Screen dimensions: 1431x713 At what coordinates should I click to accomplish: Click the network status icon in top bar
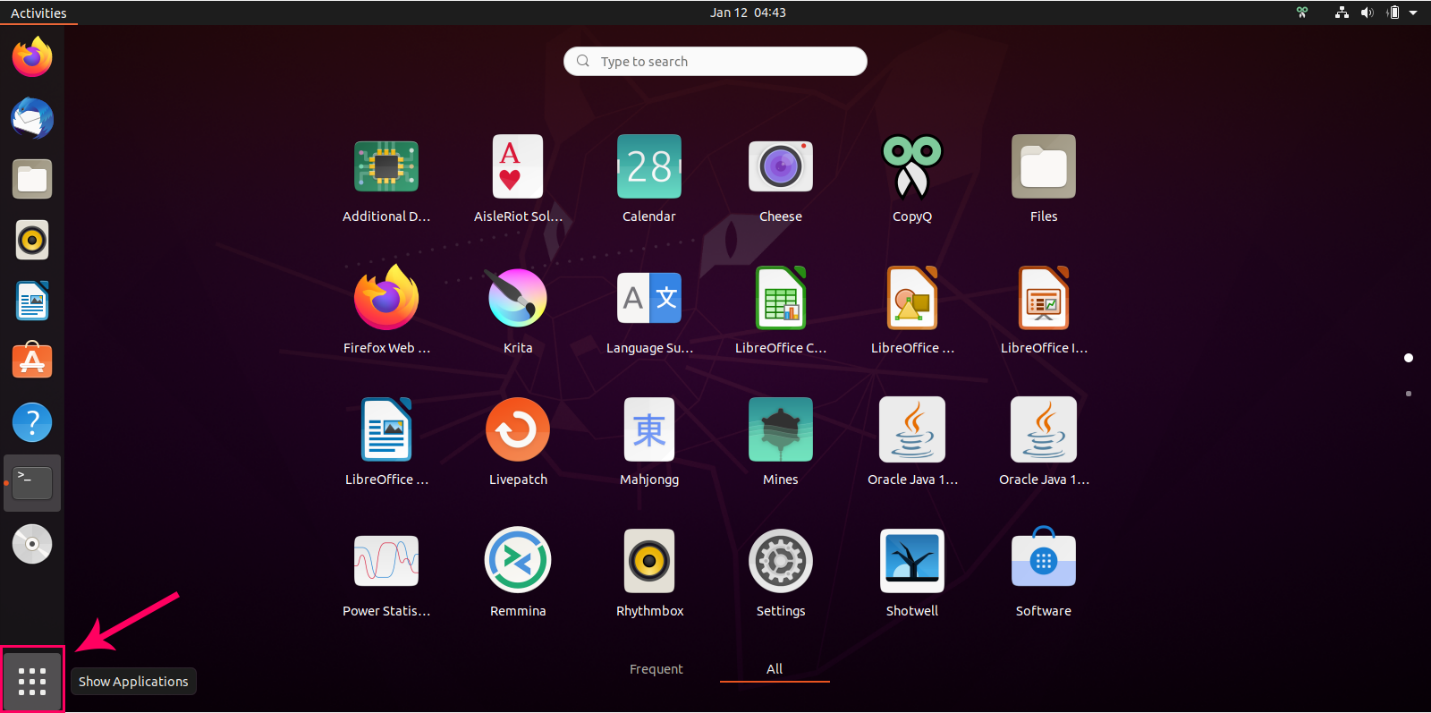(x=1342, y=13)
